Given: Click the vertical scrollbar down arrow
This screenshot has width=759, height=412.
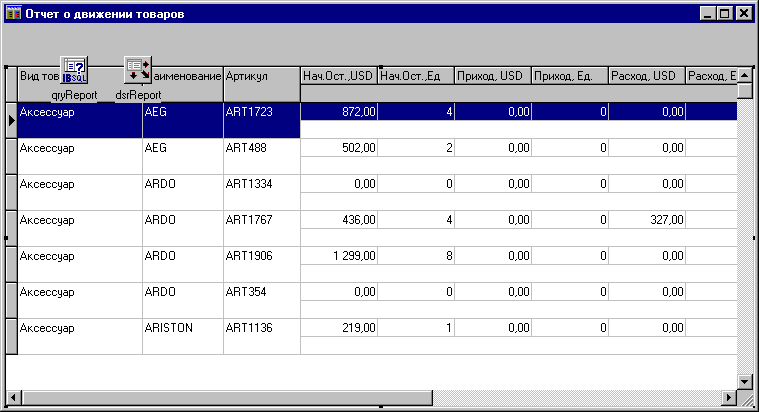Looking at the screenshot, I should (745, 381).
